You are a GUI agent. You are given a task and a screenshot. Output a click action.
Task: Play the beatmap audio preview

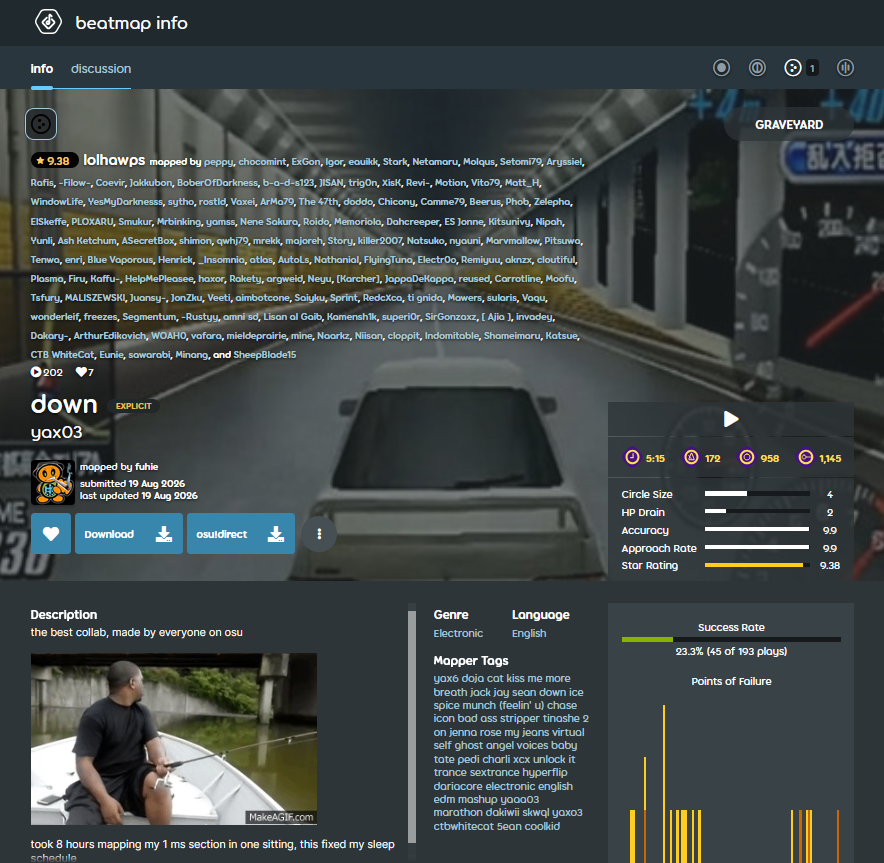(x=731, y=419)
